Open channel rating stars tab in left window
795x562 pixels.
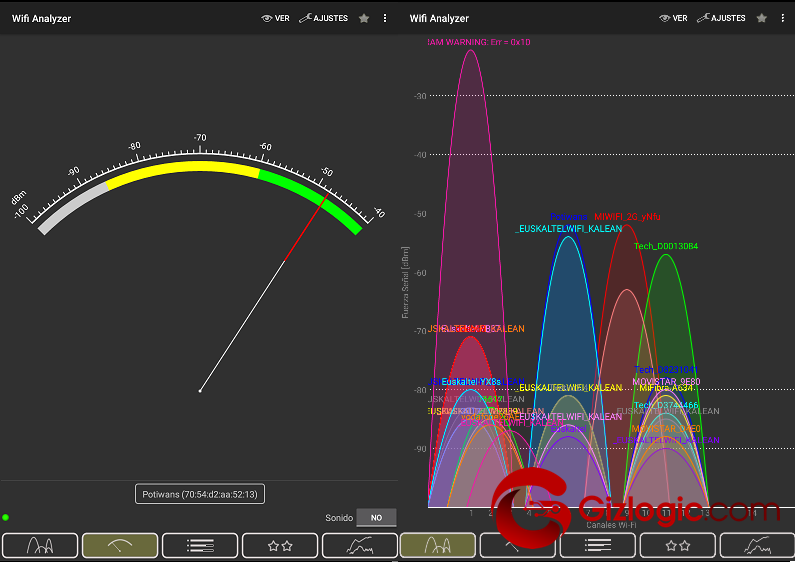click(280, 545)
